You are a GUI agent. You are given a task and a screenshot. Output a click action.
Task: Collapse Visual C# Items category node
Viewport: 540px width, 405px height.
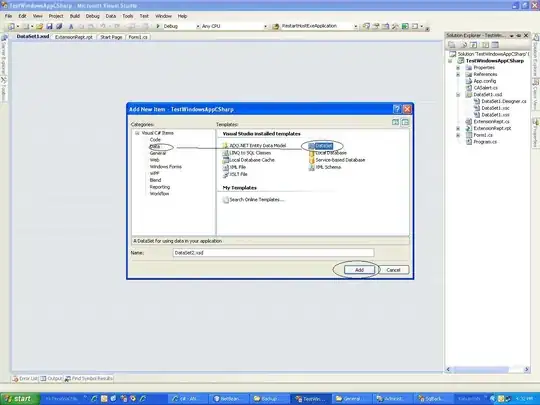click(137, 133)
